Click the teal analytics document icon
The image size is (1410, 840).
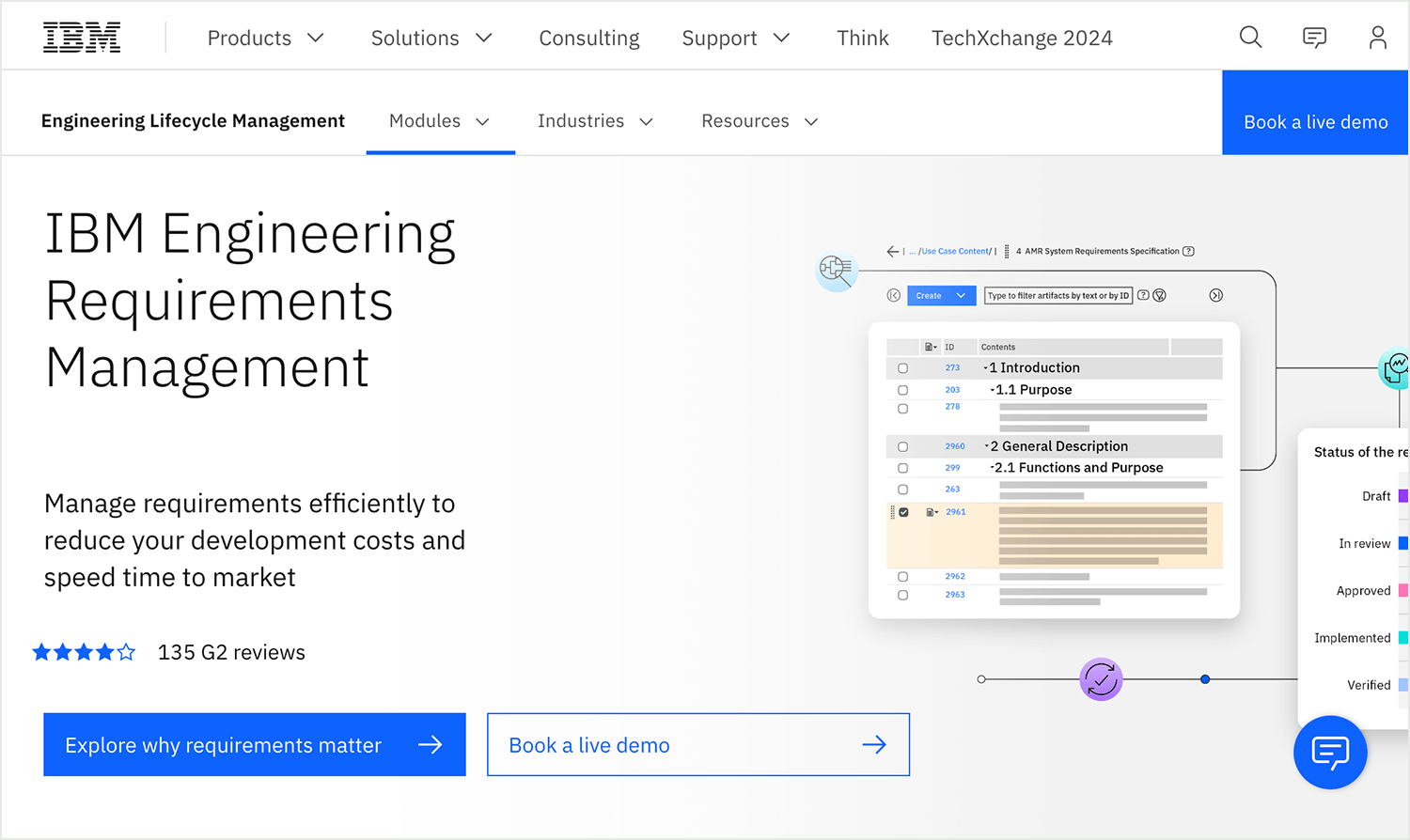point(1395,367)
